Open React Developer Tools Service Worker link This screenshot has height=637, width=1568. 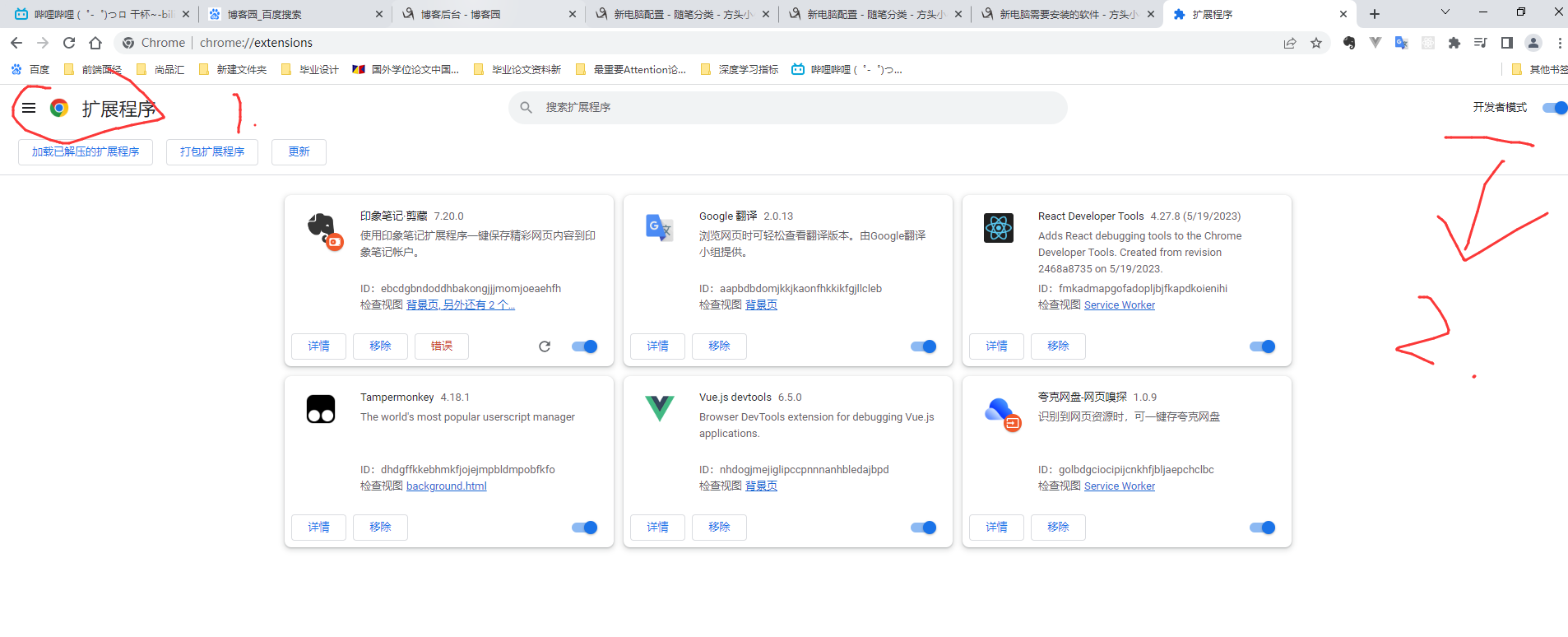(x=1120, y=305)
